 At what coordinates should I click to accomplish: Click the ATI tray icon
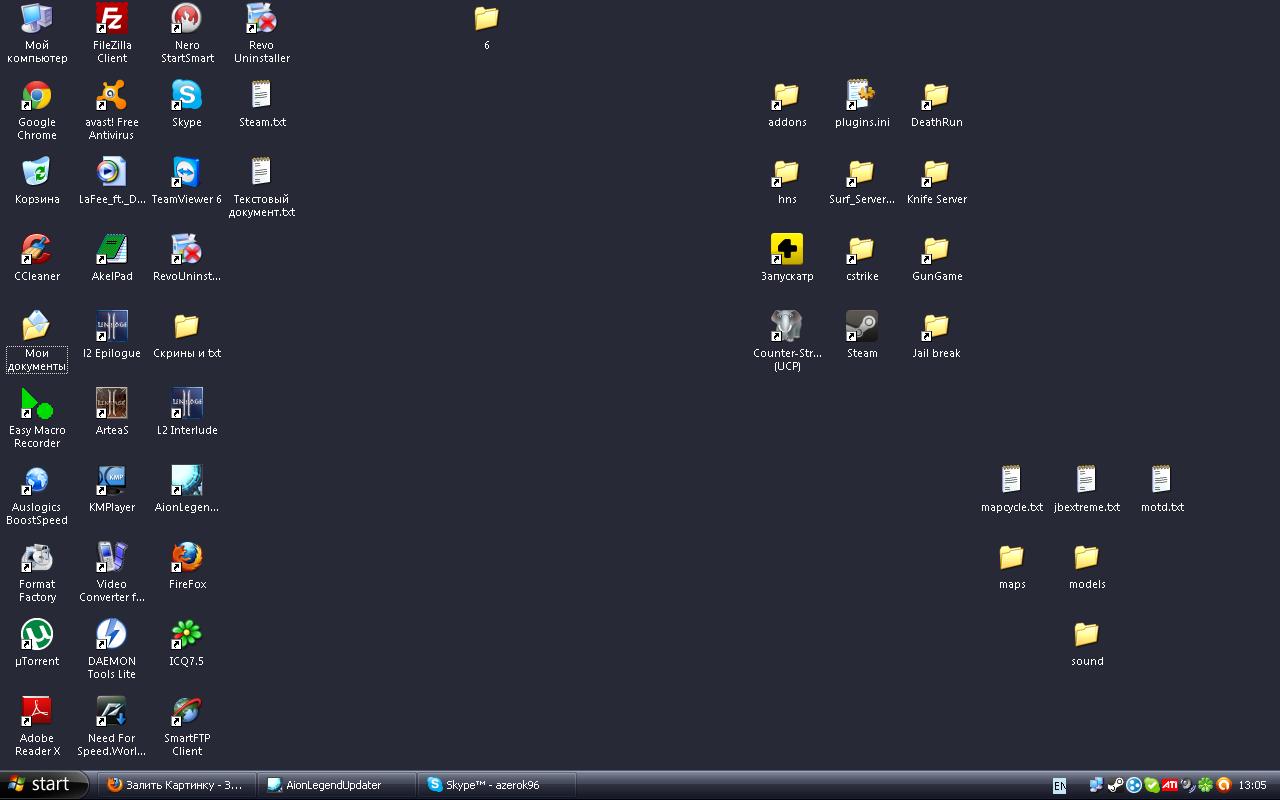pos(1169,785)
